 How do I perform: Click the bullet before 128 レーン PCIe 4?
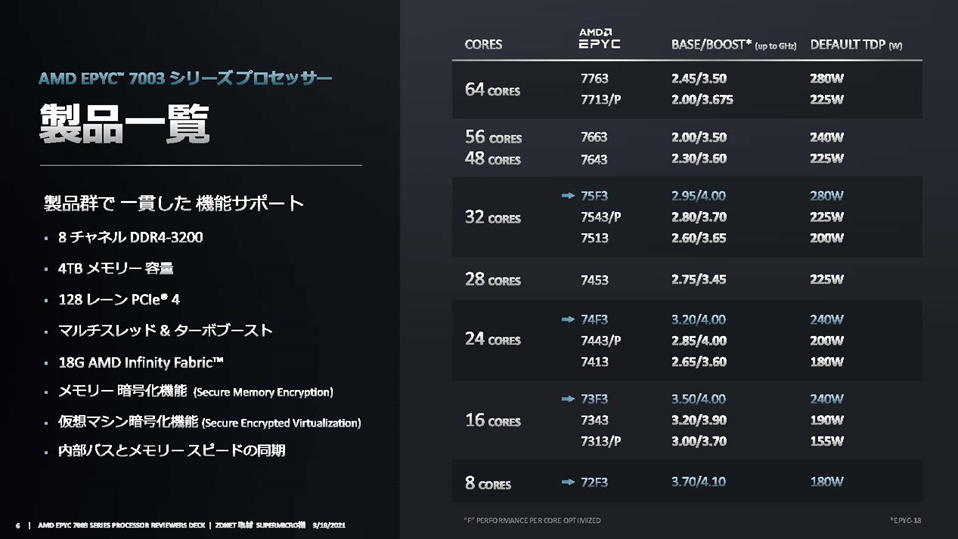[46, 300]
